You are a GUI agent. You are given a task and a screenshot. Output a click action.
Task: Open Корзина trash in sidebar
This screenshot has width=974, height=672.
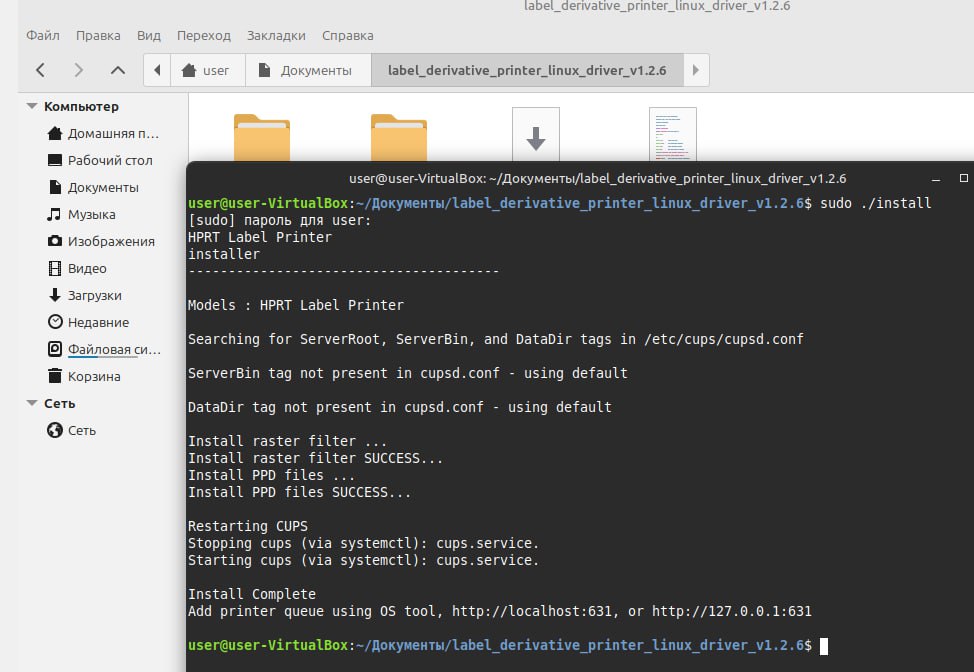point(94,376)
